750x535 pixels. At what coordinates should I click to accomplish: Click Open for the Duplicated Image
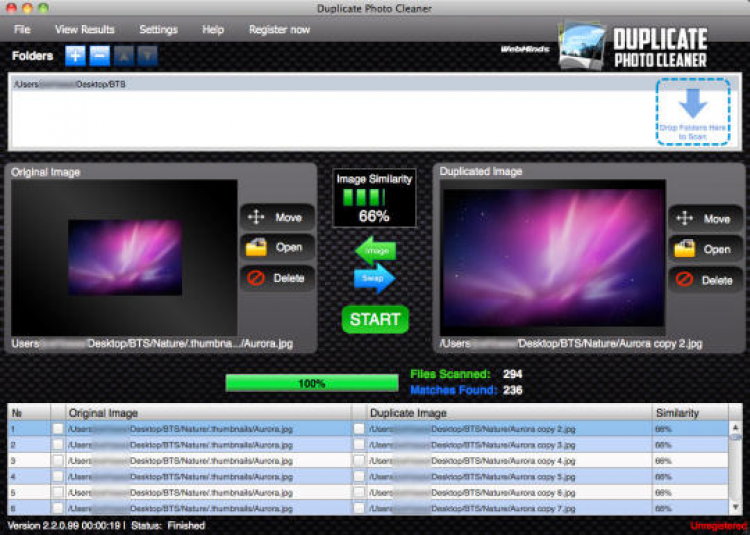tap(706, 250)
